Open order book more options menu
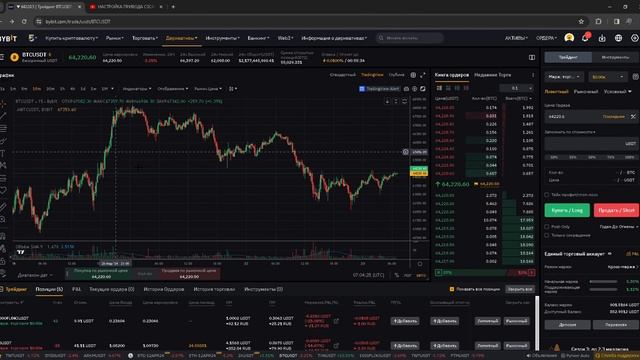 click(533, 75)
